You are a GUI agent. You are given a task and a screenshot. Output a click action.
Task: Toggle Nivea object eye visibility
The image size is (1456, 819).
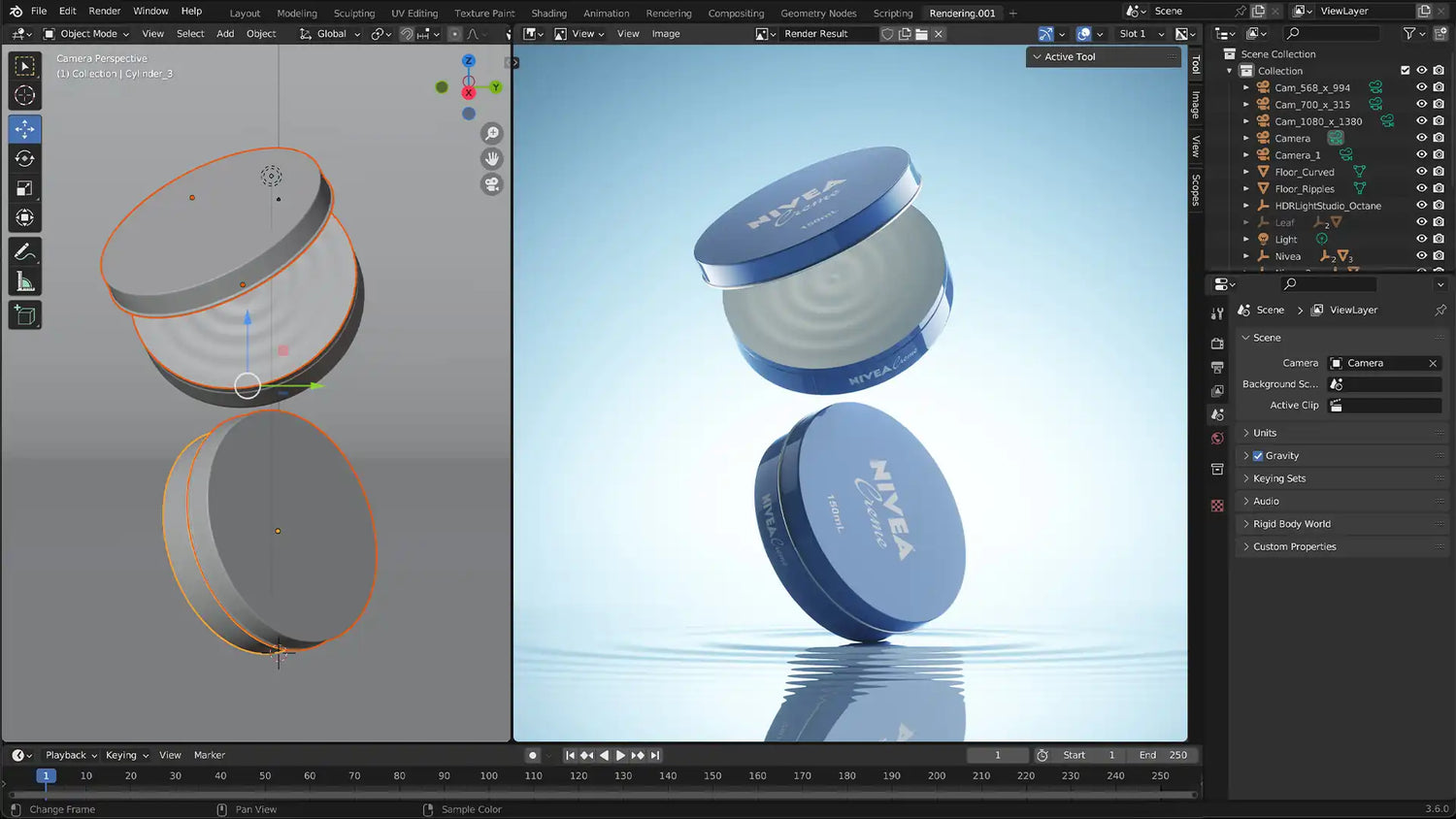click(1422, 256)
